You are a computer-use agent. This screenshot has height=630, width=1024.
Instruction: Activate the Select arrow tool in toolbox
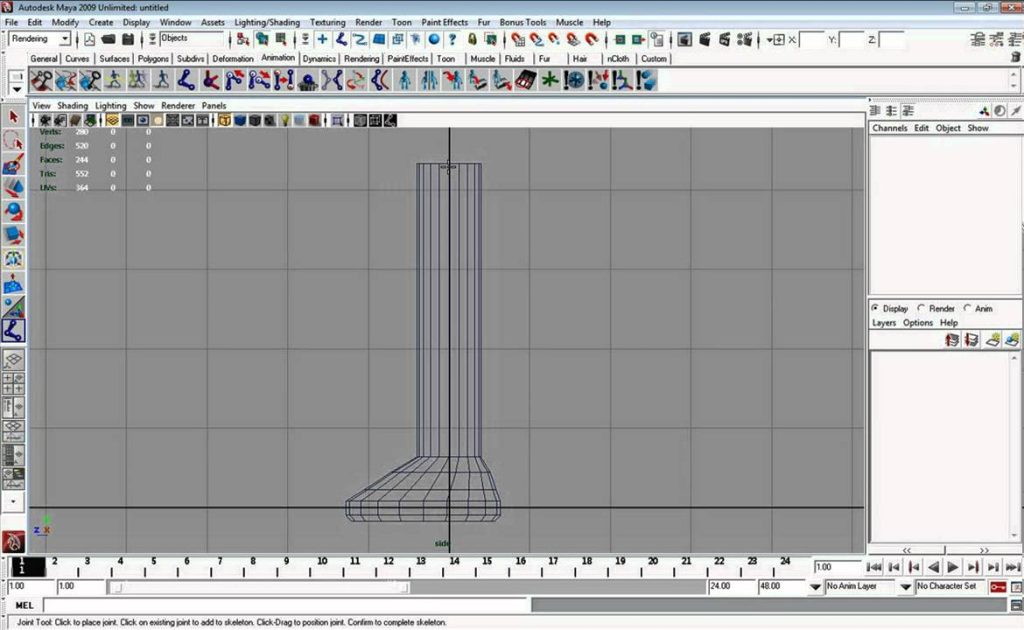(x=13, y=117)
